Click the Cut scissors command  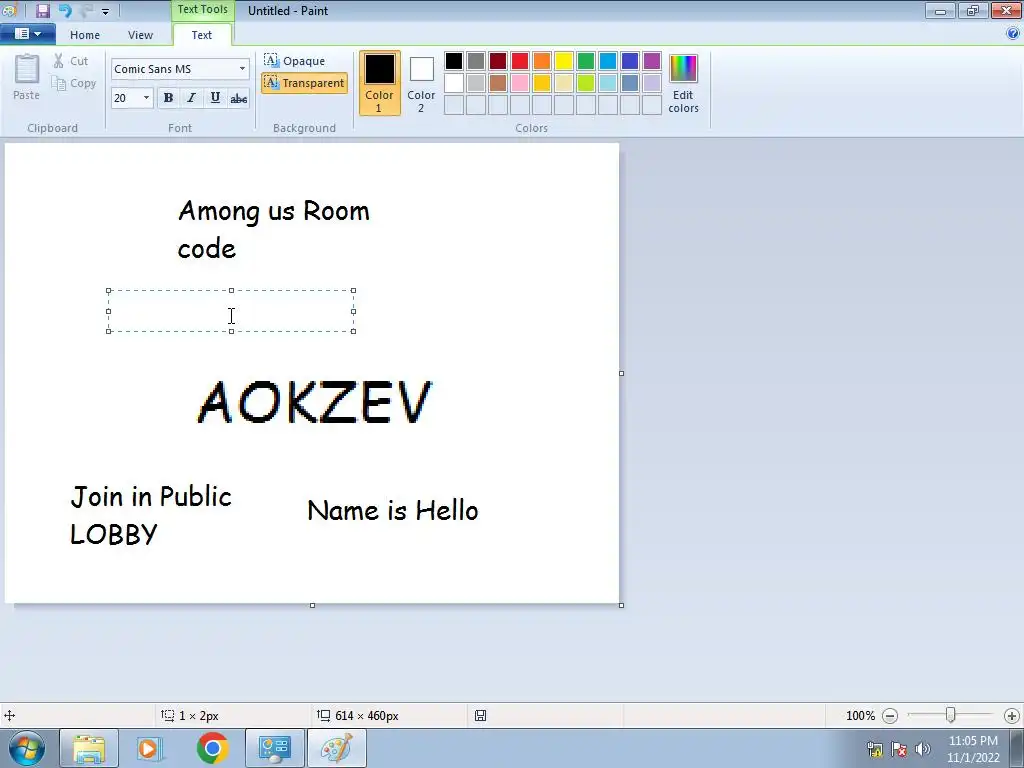[x=71, y=61]
